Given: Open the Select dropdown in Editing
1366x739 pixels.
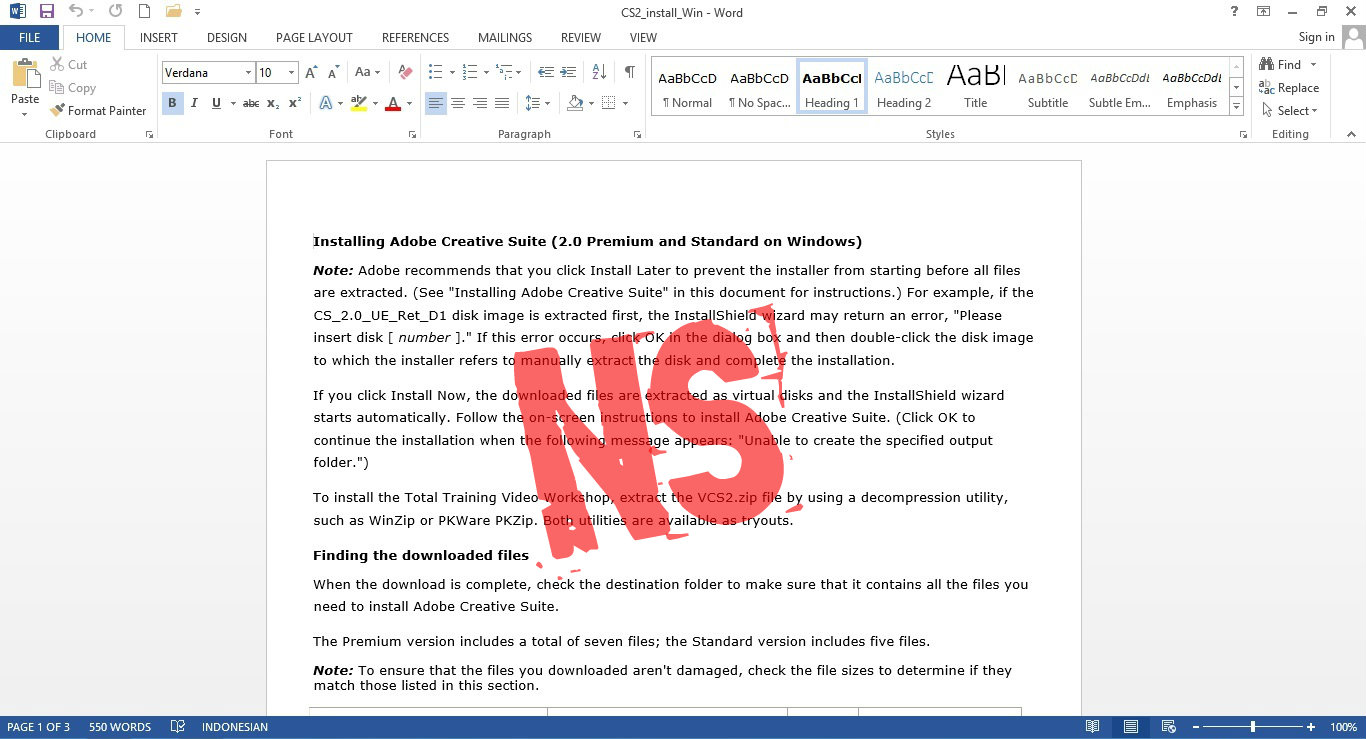Looking at the screenshot, I should point(1290,111).
